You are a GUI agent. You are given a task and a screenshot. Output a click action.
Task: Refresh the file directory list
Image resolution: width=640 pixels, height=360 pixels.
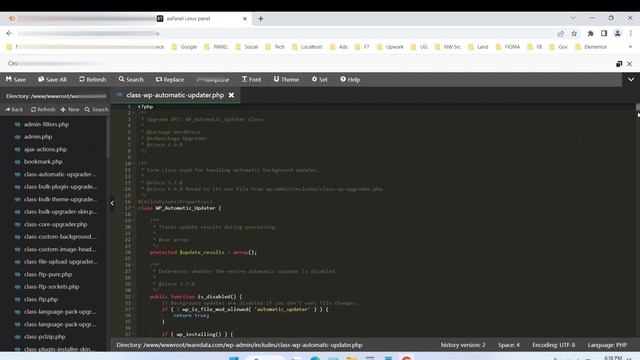click(43, 109)
